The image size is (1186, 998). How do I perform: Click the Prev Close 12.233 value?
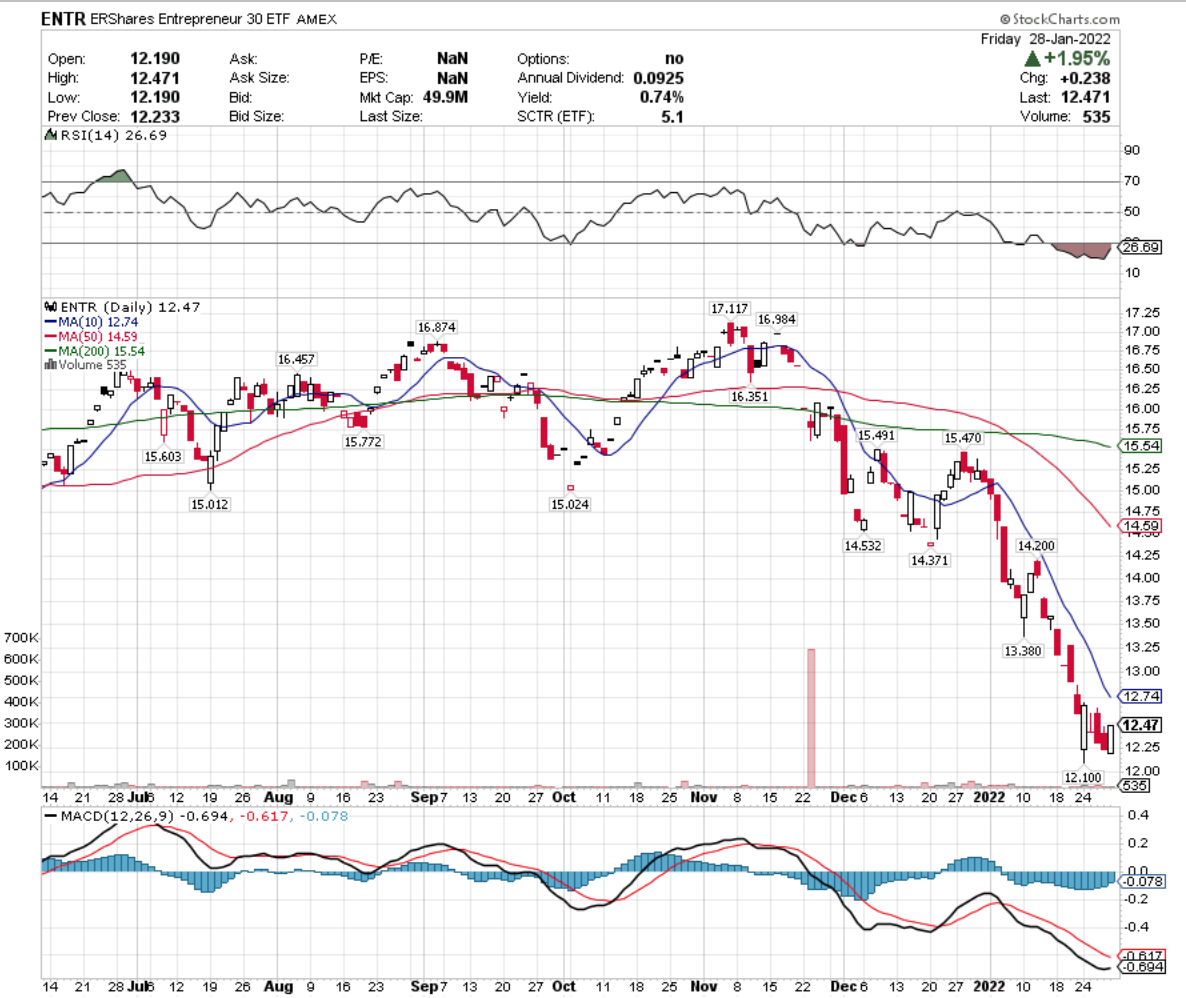point(155,117)
